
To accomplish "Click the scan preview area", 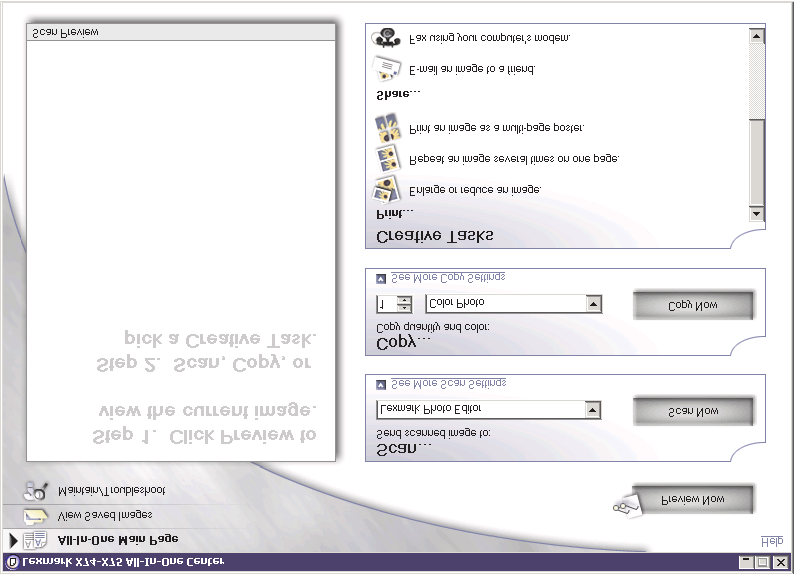I will [x=181, y=251].
